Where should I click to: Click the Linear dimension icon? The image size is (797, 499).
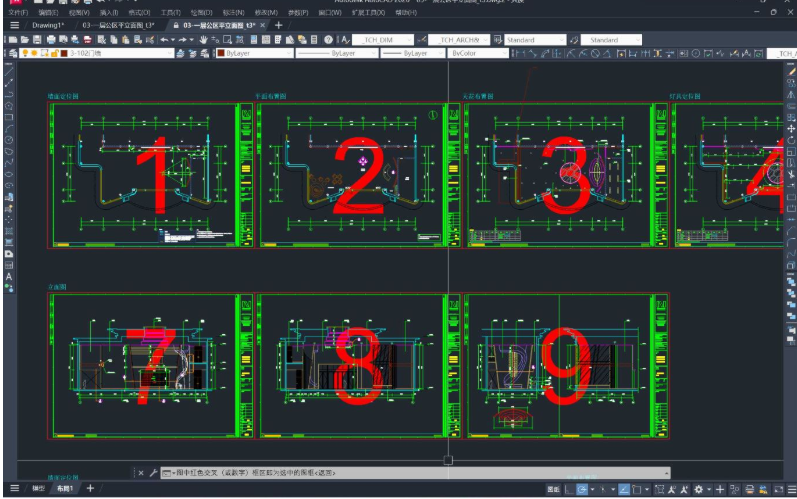518,53
